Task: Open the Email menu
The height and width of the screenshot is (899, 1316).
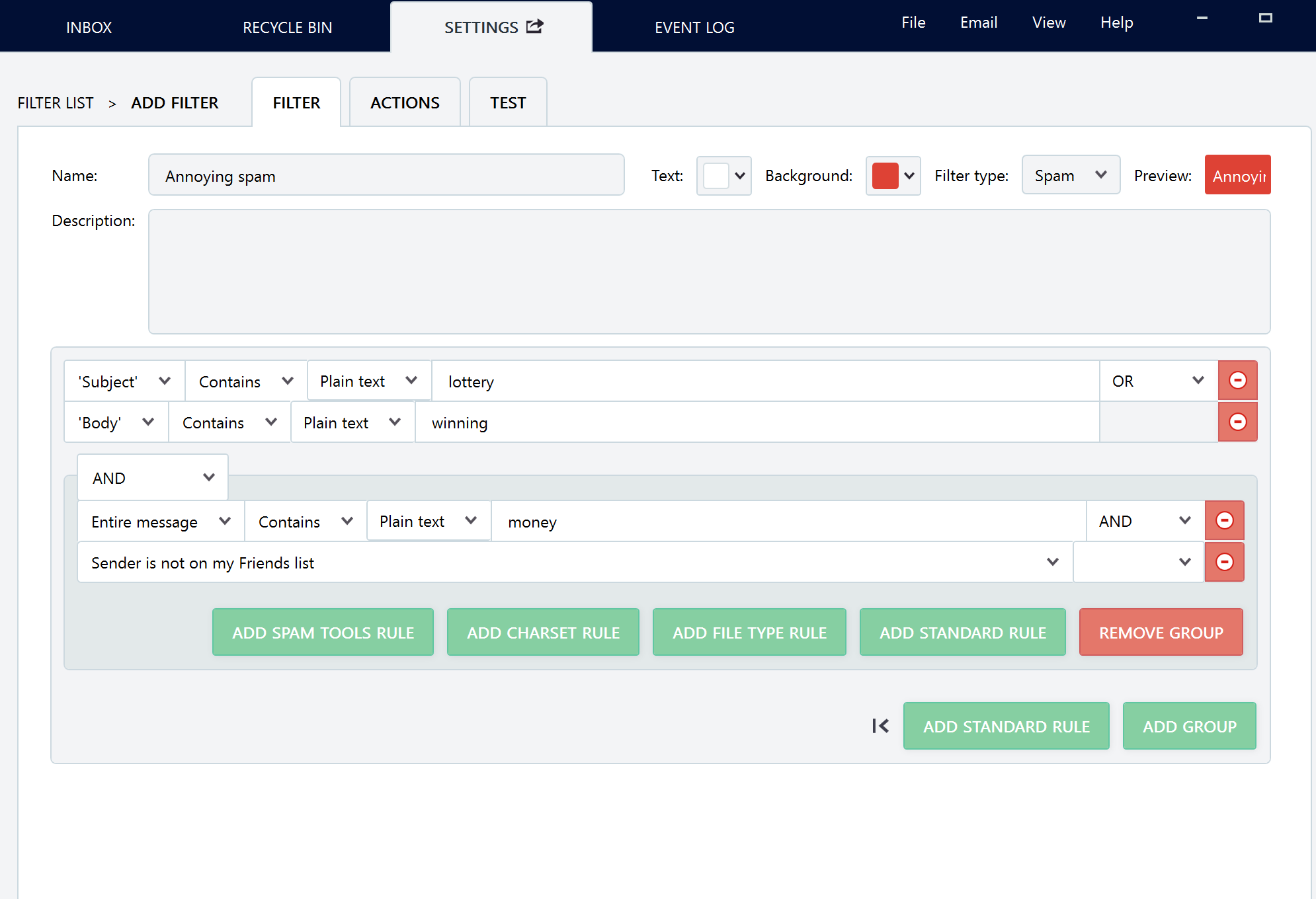Action: point(978,22)
